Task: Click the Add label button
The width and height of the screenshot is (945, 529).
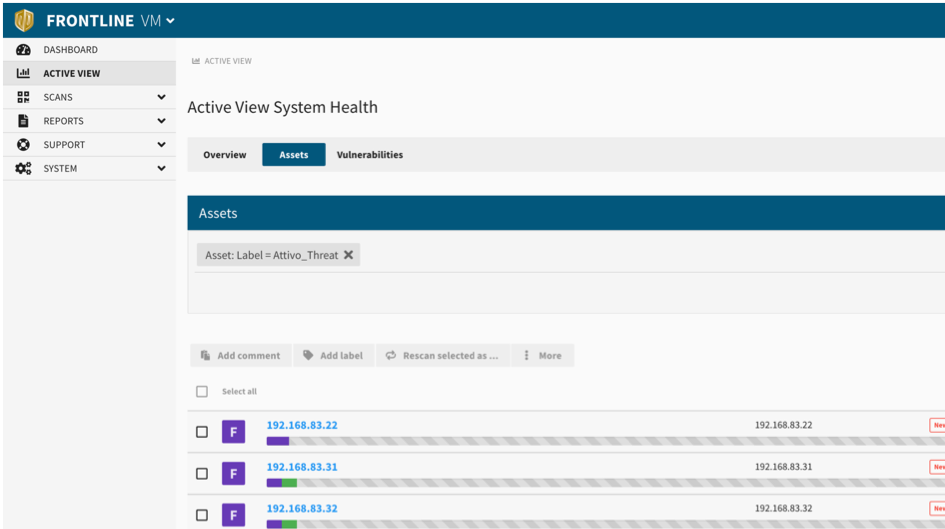Action: click(x=333, y=355)
